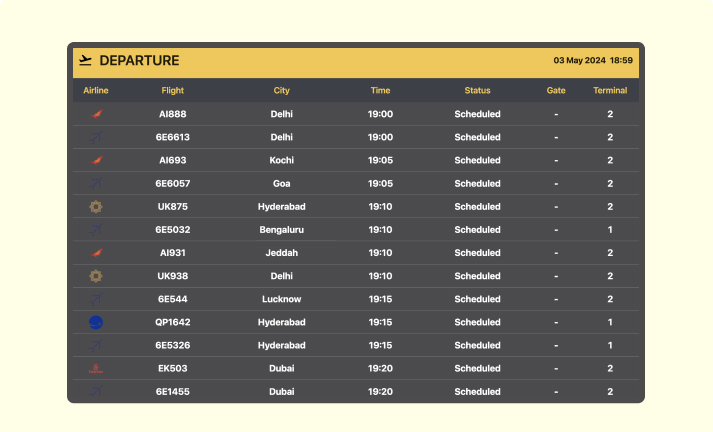Click Air India logo for flight AI888

coord(96,114)
